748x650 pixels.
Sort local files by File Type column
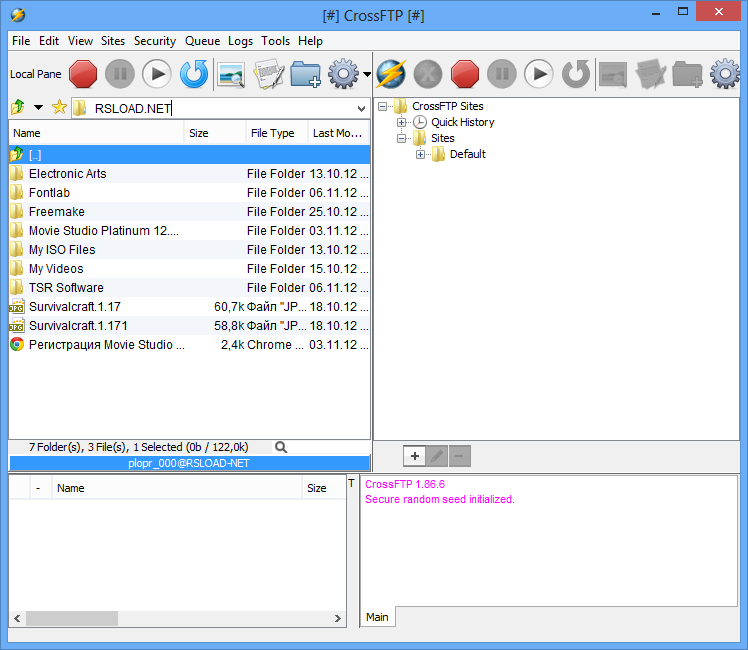[x=277, y=133]
